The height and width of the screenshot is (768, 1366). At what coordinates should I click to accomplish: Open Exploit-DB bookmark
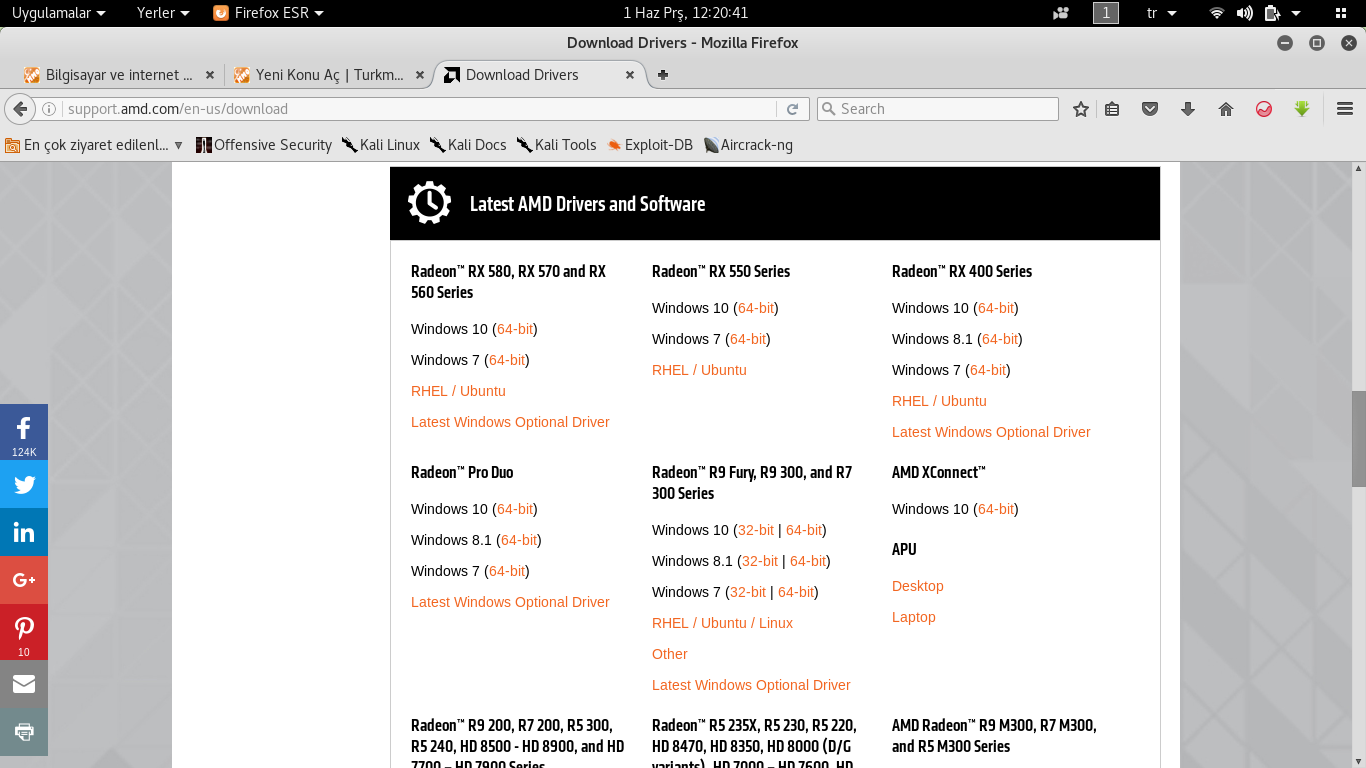(x=650, y=145)
